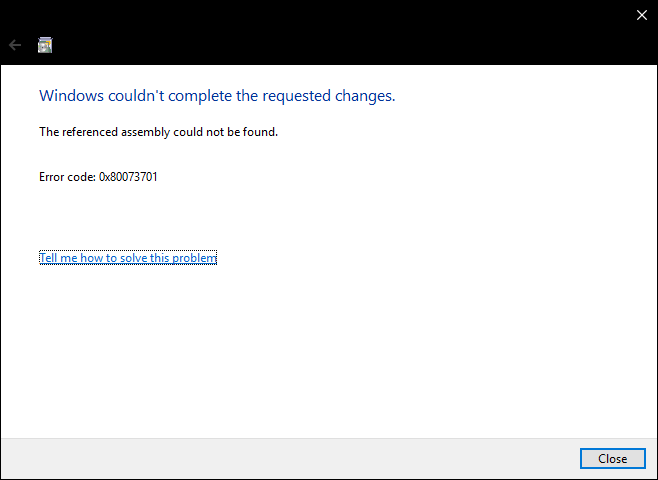This screenshot has height=480, width=658.
Task: Close the dialog with the X icon
Action: click(x=641, y=15)
